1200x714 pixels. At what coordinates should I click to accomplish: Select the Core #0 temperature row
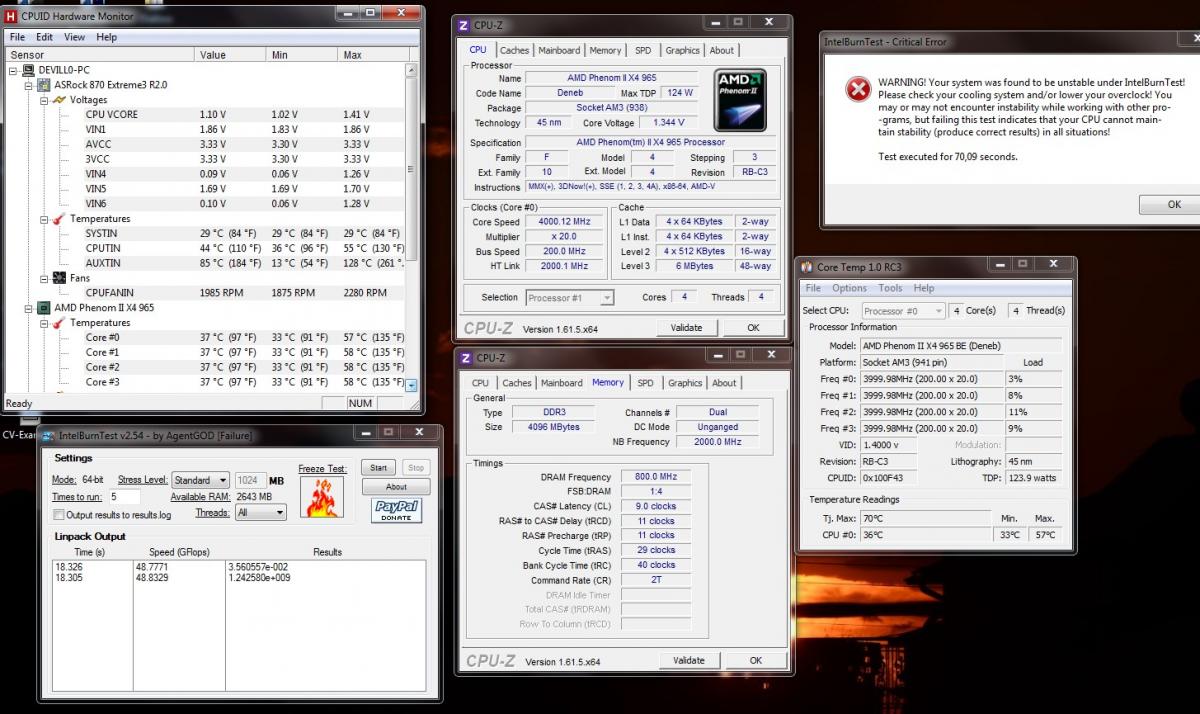point(205,338)
